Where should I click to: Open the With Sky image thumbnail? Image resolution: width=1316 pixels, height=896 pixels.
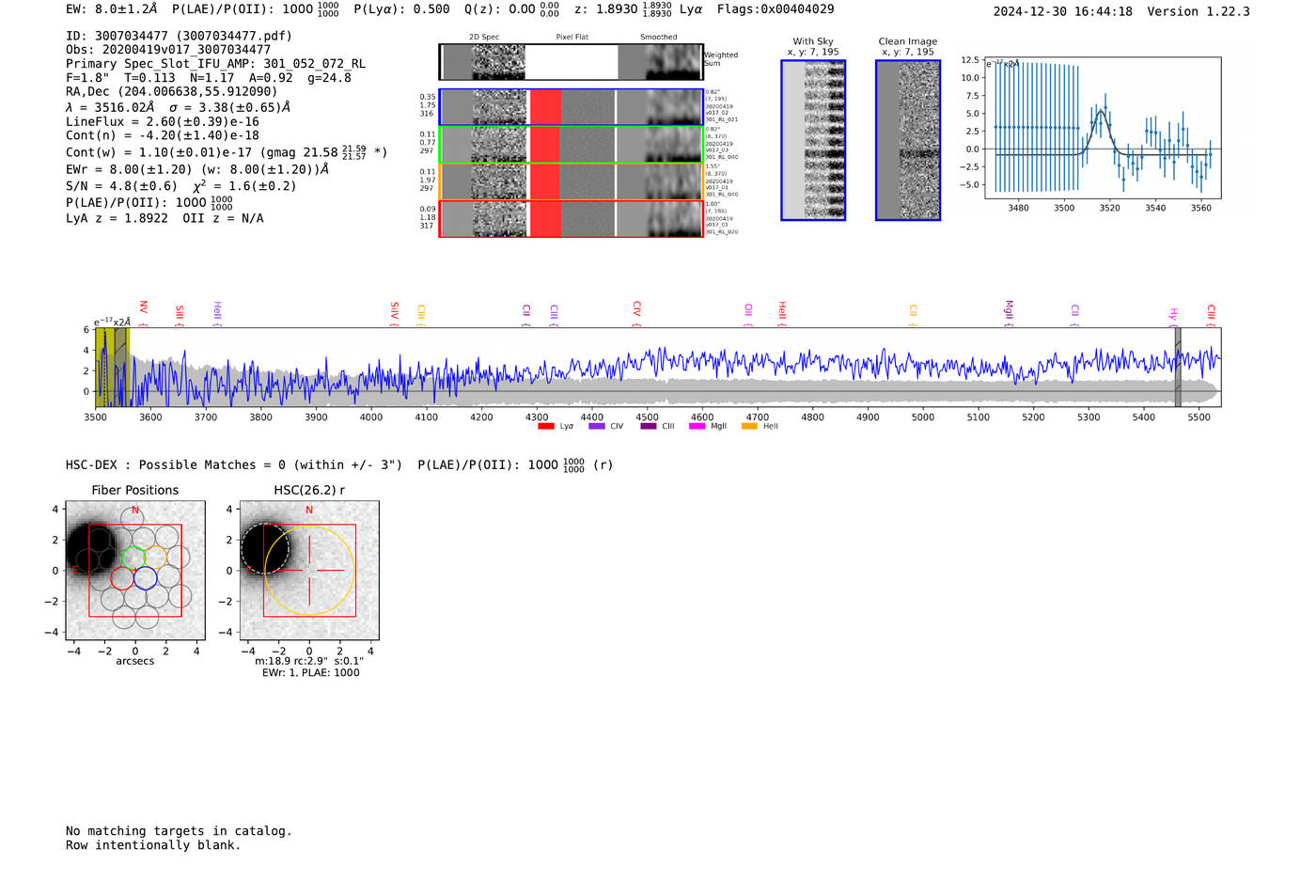[x=813, y=140]
